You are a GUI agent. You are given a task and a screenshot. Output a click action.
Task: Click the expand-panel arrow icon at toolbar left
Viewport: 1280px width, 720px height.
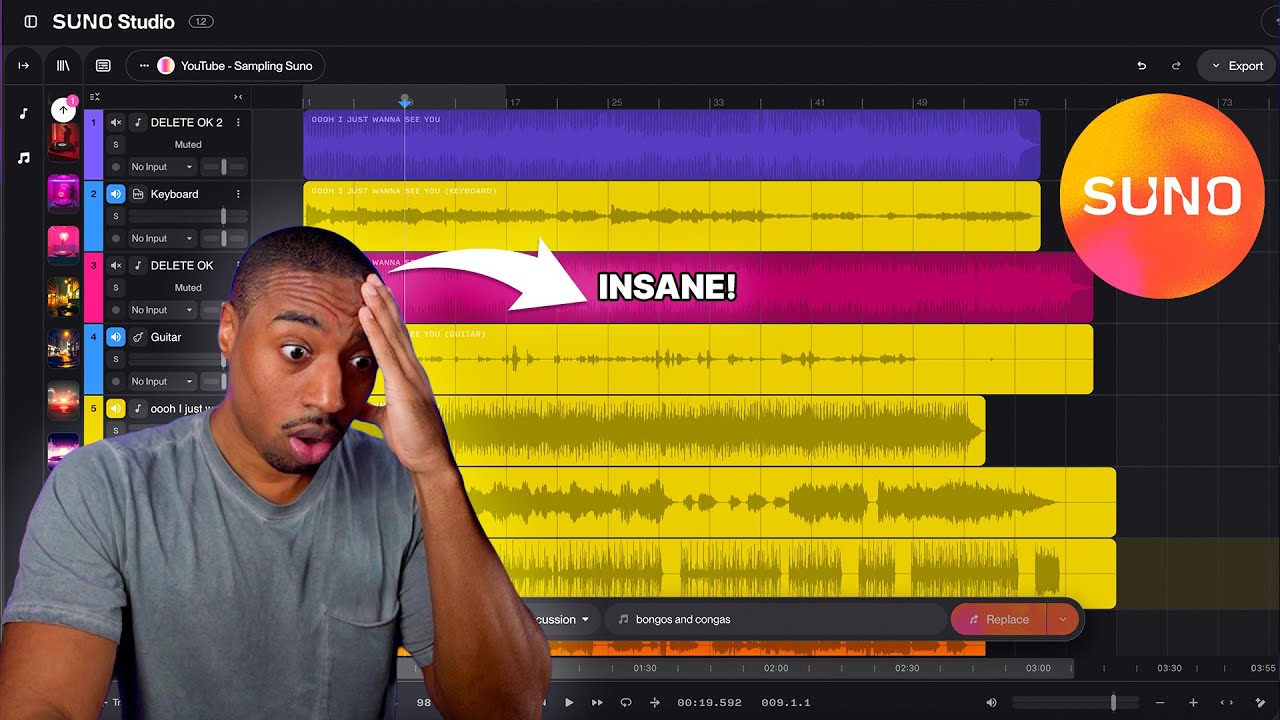pyautogui.click(x=24, y=66)
